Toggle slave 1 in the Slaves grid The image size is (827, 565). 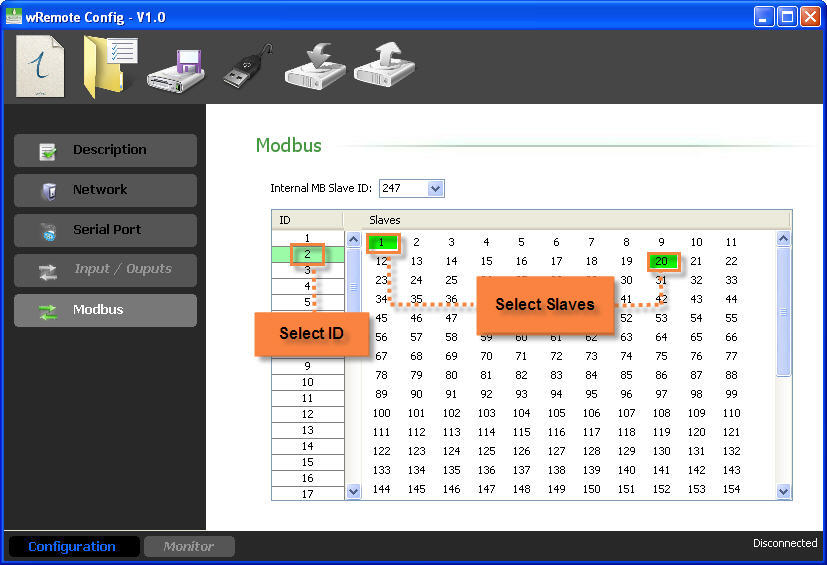(x=381, y=242)
